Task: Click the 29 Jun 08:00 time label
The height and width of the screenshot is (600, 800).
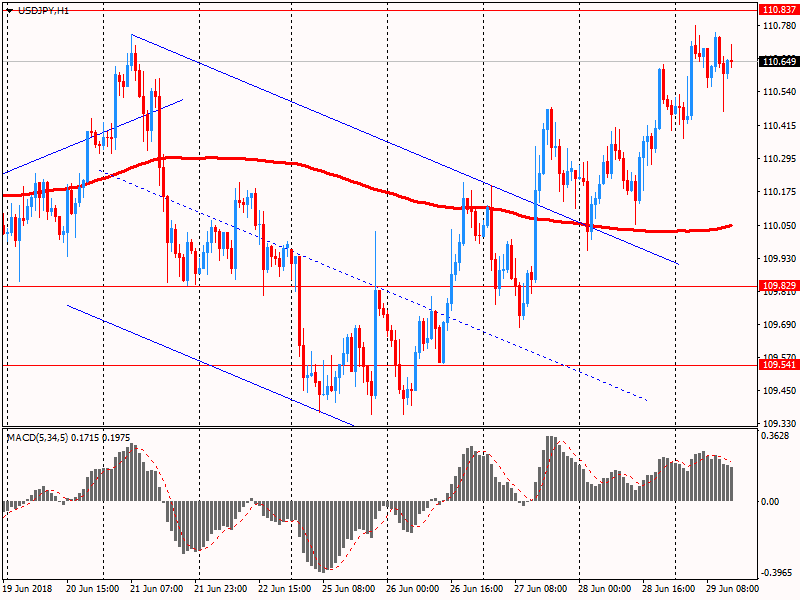Action: pyautogui.click(x=733, y=588)
